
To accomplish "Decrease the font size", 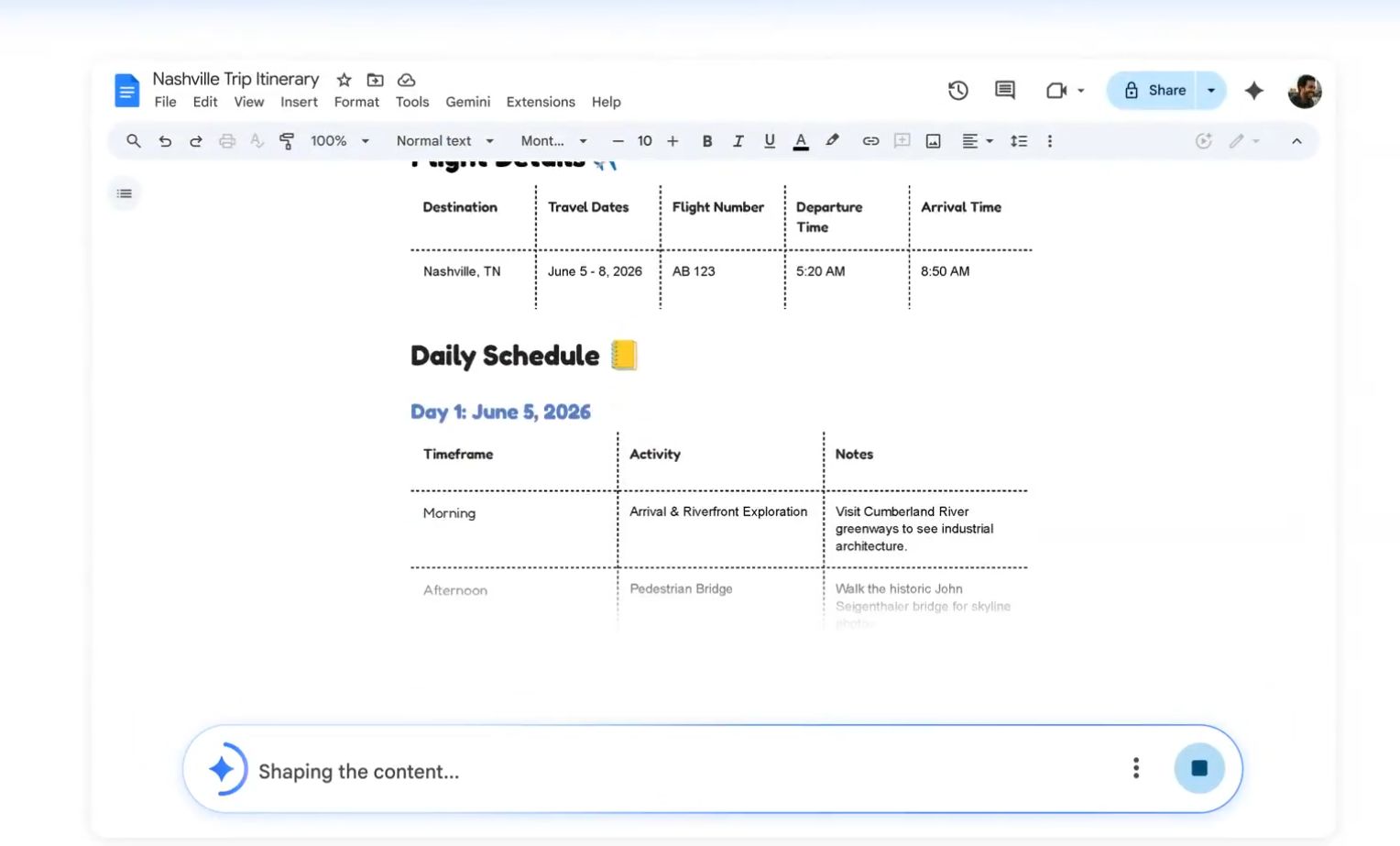I will pyautogui.click(x=618, y=141).
